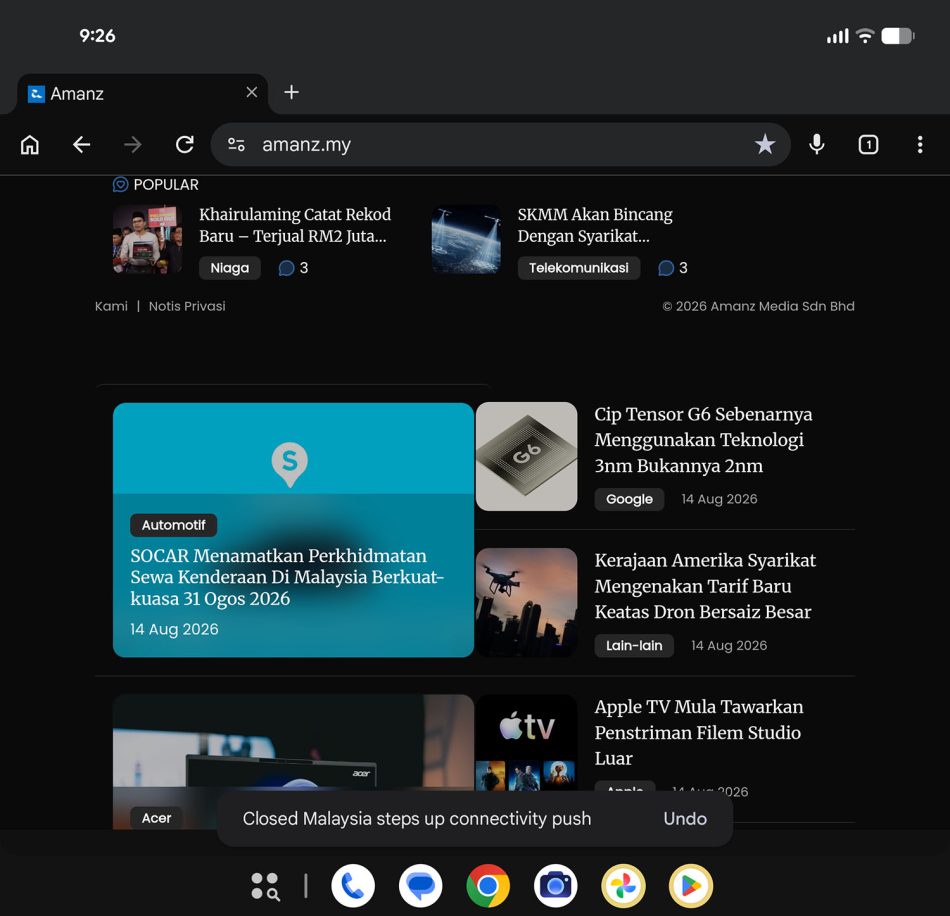The height and width of the screenshot is (916, 950).
Task: Open the tab switcher showing 1 tab
Action: [868, 144]
